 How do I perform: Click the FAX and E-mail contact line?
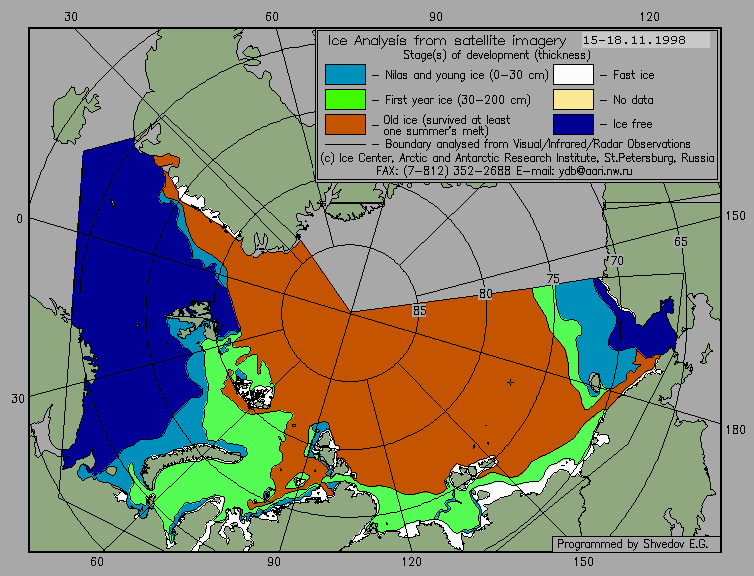504,171
